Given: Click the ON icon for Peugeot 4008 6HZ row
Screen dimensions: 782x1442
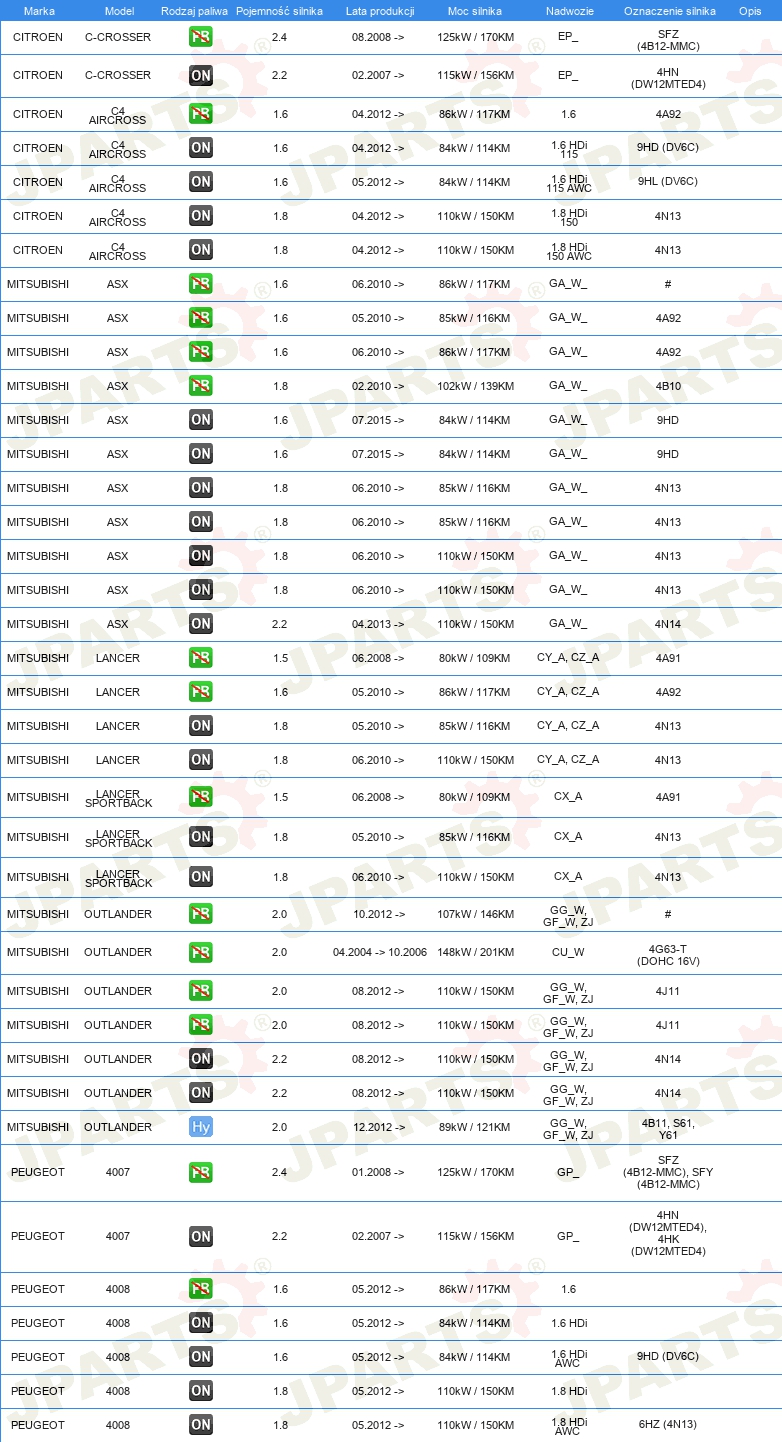Looking at the screenshot, I should coord(200,1425).
